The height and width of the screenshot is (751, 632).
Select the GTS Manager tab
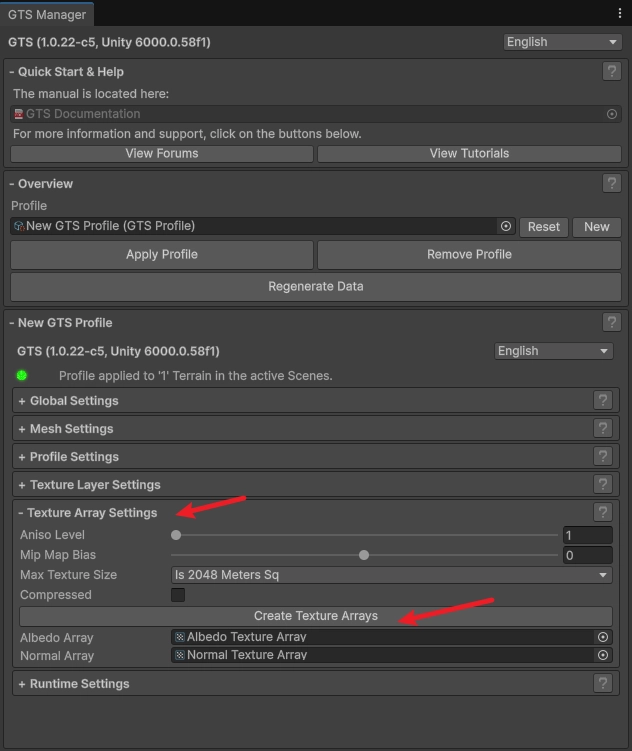tap(46, 14)
